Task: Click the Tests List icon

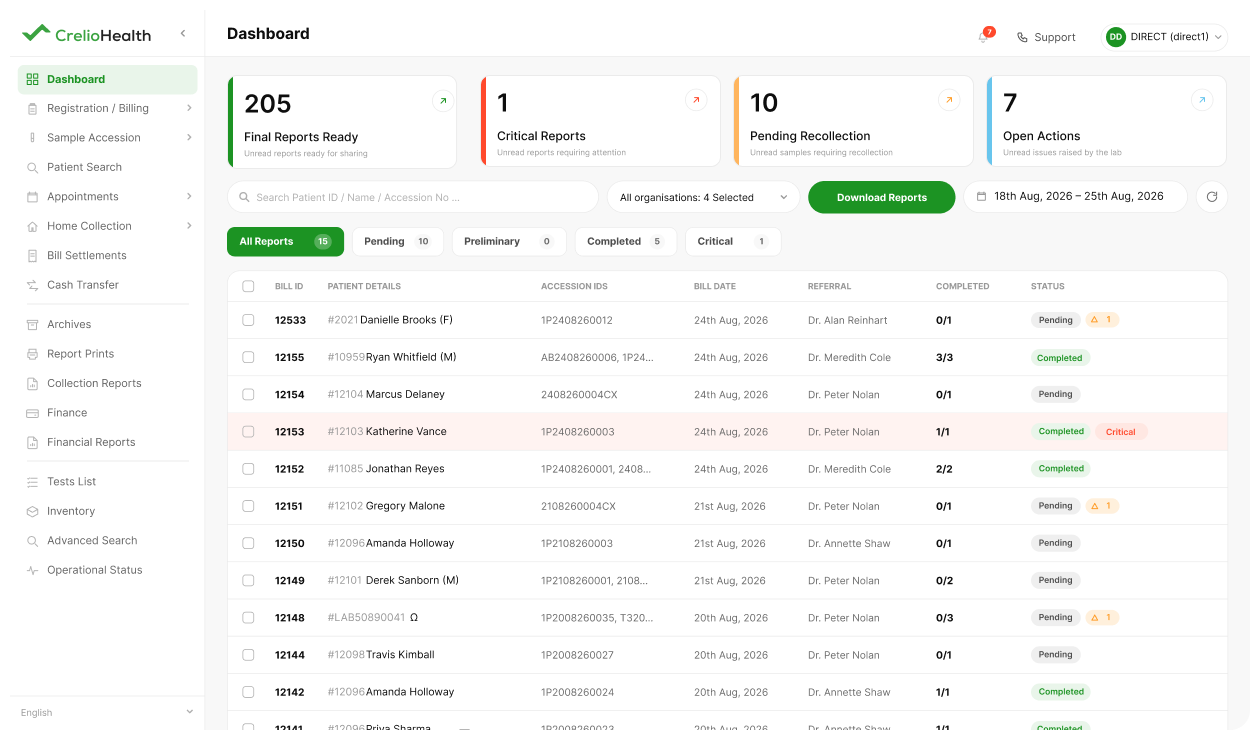Action: point(33,482)
